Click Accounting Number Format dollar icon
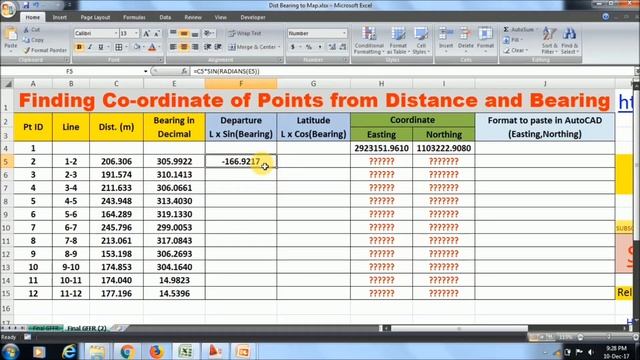Viewport: 640px width, 360px height. 293,47
